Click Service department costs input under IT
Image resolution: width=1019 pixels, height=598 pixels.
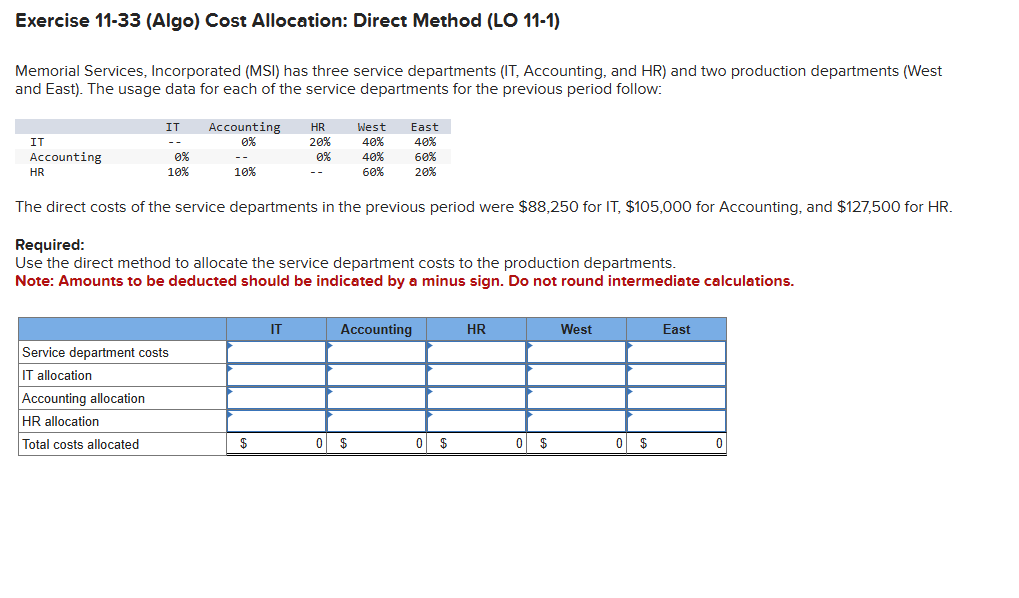[x=276, y=352]
